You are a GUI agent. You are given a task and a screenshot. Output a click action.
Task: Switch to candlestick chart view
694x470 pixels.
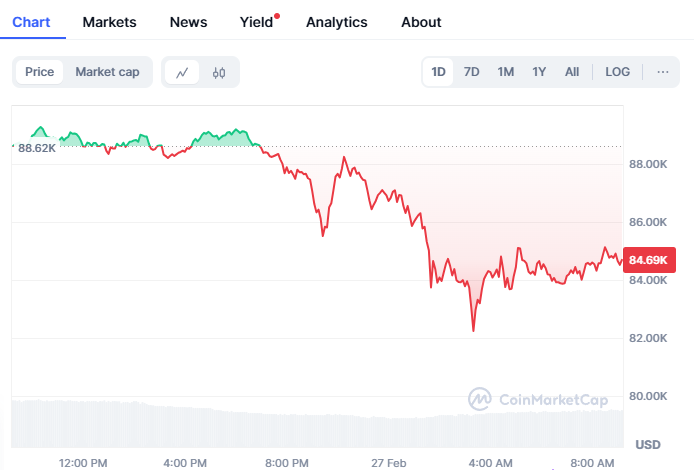pyautogui.click(x=219, y=72)
